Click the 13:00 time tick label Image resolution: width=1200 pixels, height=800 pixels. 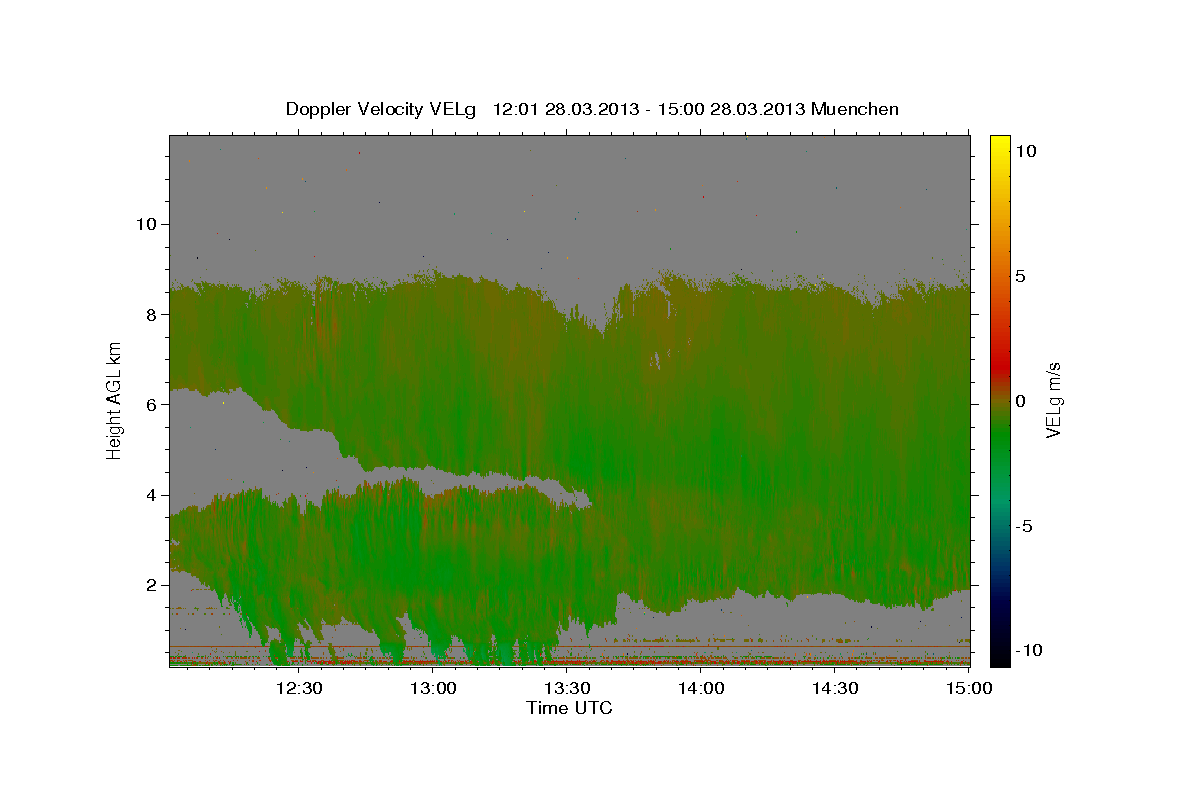[433, 688]
